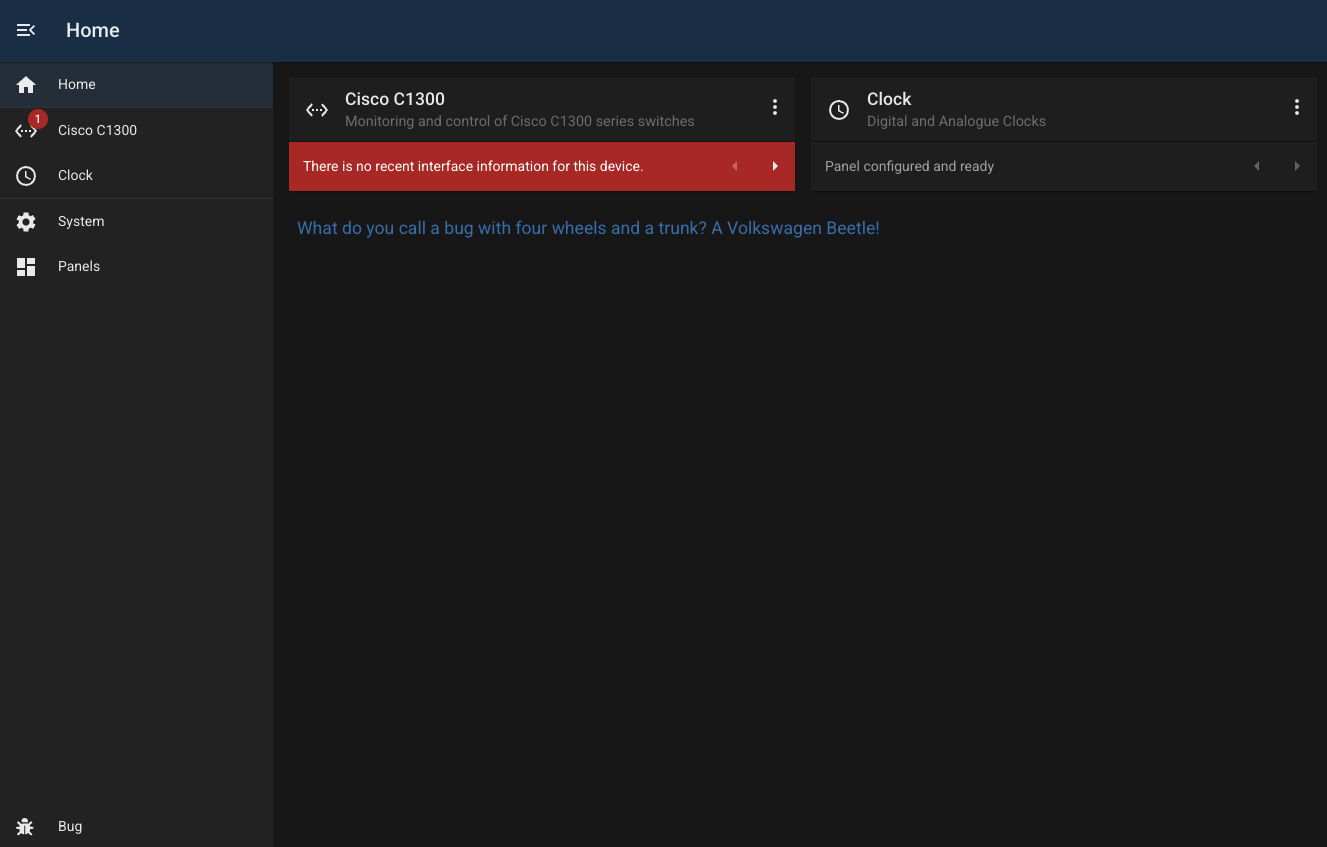Open the Cisco C1300 card title
Screen dimensions: 1327x847
[395, 99]
